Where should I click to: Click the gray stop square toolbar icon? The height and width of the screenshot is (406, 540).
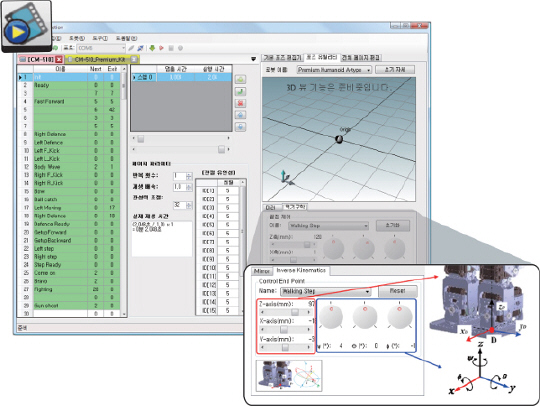pos(171,48)
